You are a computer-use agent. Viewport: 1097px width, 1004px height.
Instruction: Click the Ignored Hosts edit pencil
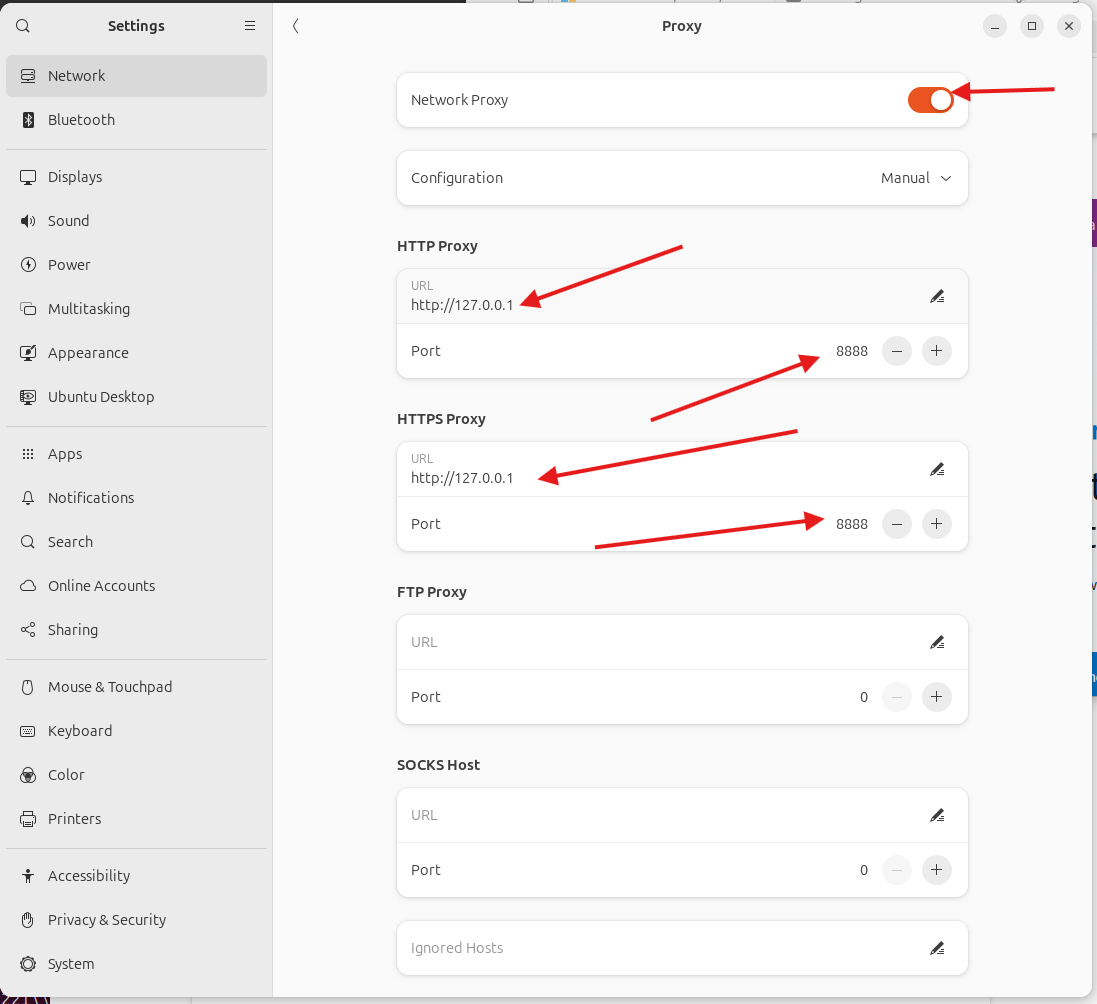click(x=936, y=948)
